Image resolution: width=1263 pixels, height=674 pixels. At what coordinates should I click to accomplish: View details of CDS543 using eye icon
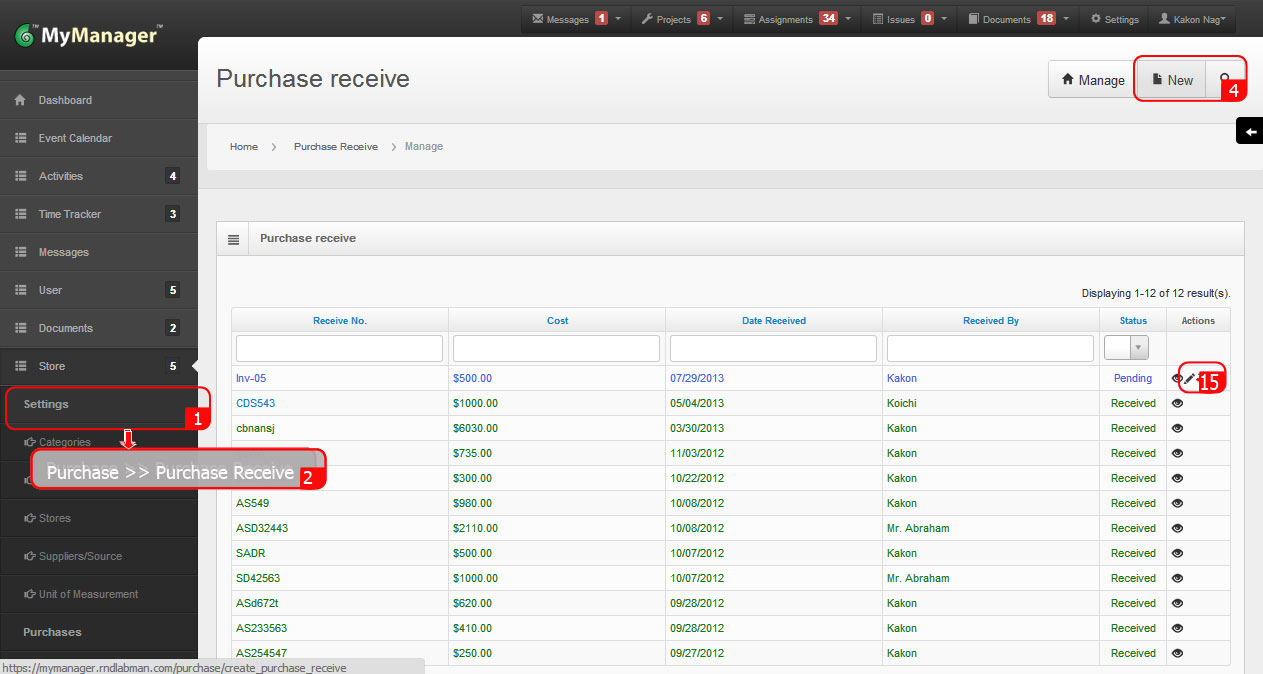pos(1177,403)
